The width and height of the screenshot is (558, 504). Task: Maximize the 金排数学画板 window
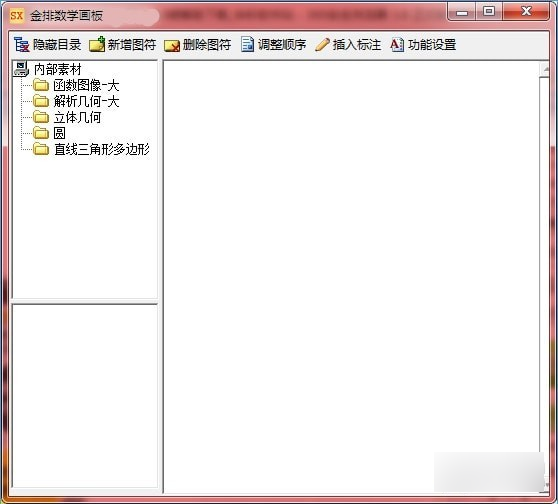489,12
